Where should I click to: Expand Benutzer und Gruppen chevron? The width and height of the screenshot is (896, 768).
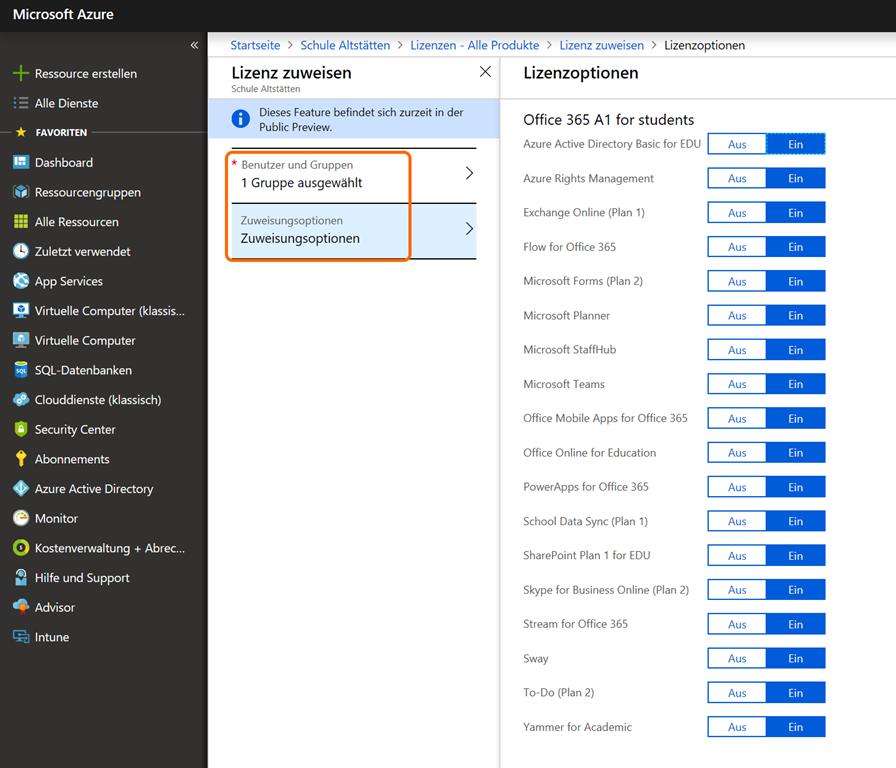click(x=469, y=174)
